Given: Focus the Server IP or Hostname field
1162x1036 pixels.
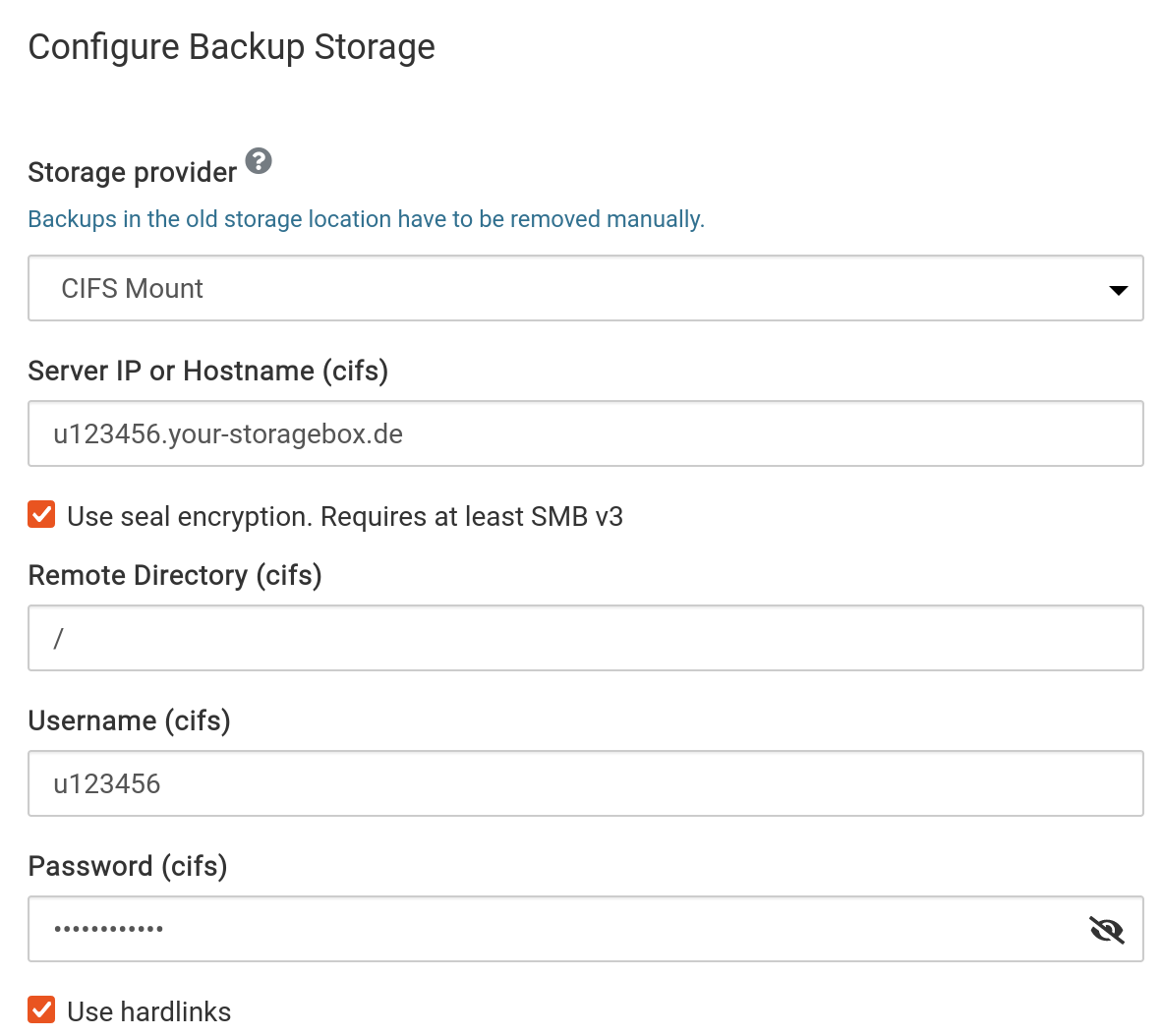Looking at the screenshot, I should point(585,433).
